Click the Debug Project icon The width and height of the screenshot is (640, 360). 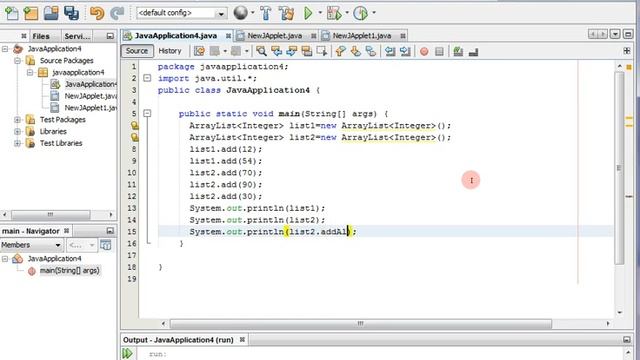tap(334, 13)
